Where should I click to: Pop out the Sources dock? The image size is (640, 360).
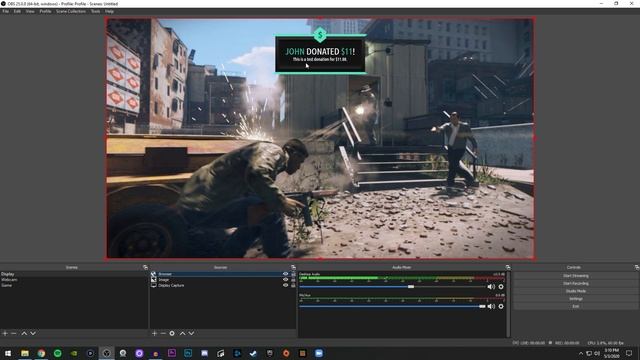click(293, 267)
